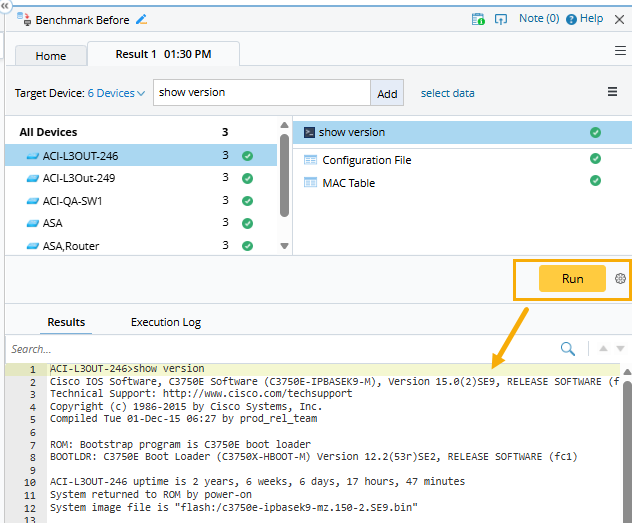
Task: Click the clipboard icon left of Note
Action: tap(478, 19)
